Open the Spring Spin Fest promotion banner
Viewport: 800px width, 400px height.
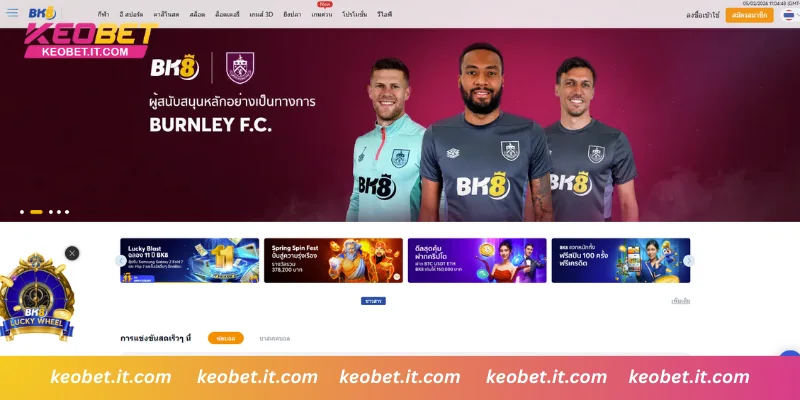[333, 261]
